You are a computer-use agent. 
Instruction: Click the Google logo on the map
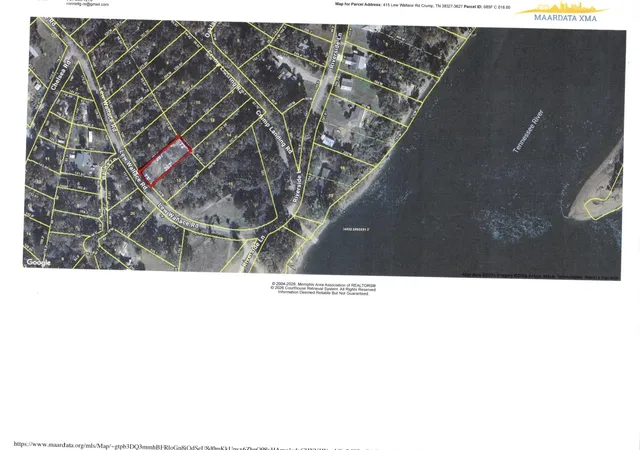39,263
